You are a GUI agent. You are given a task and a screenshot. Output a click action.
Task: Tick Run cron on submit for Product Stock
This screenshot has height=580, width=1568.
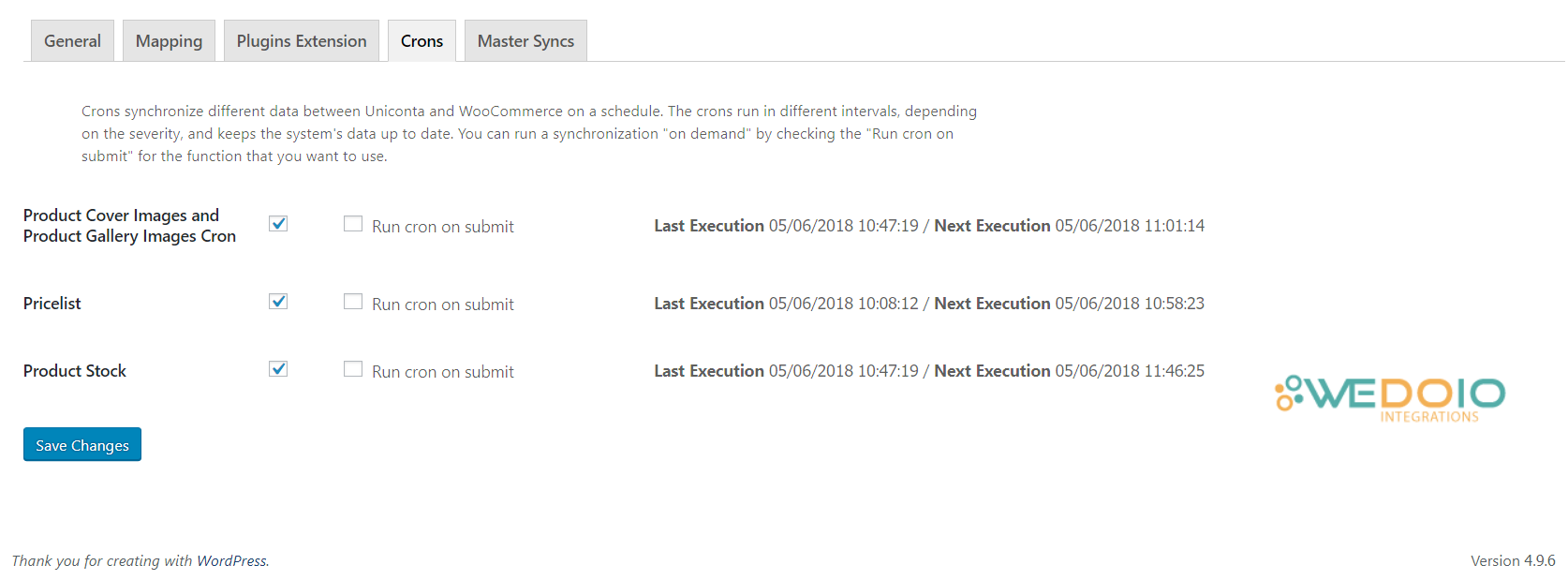(353, 369)
